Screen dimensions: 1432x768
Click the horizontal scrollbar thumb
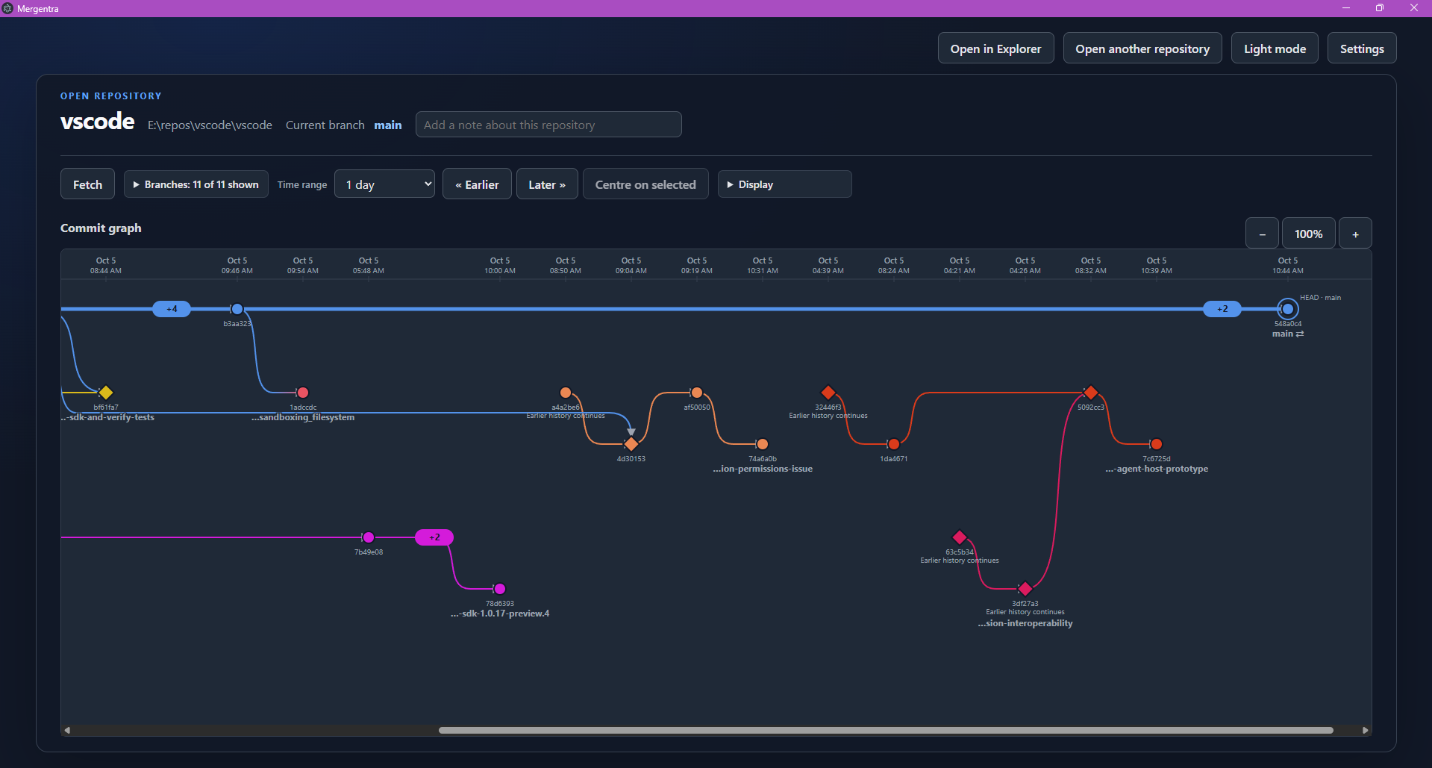886,730
